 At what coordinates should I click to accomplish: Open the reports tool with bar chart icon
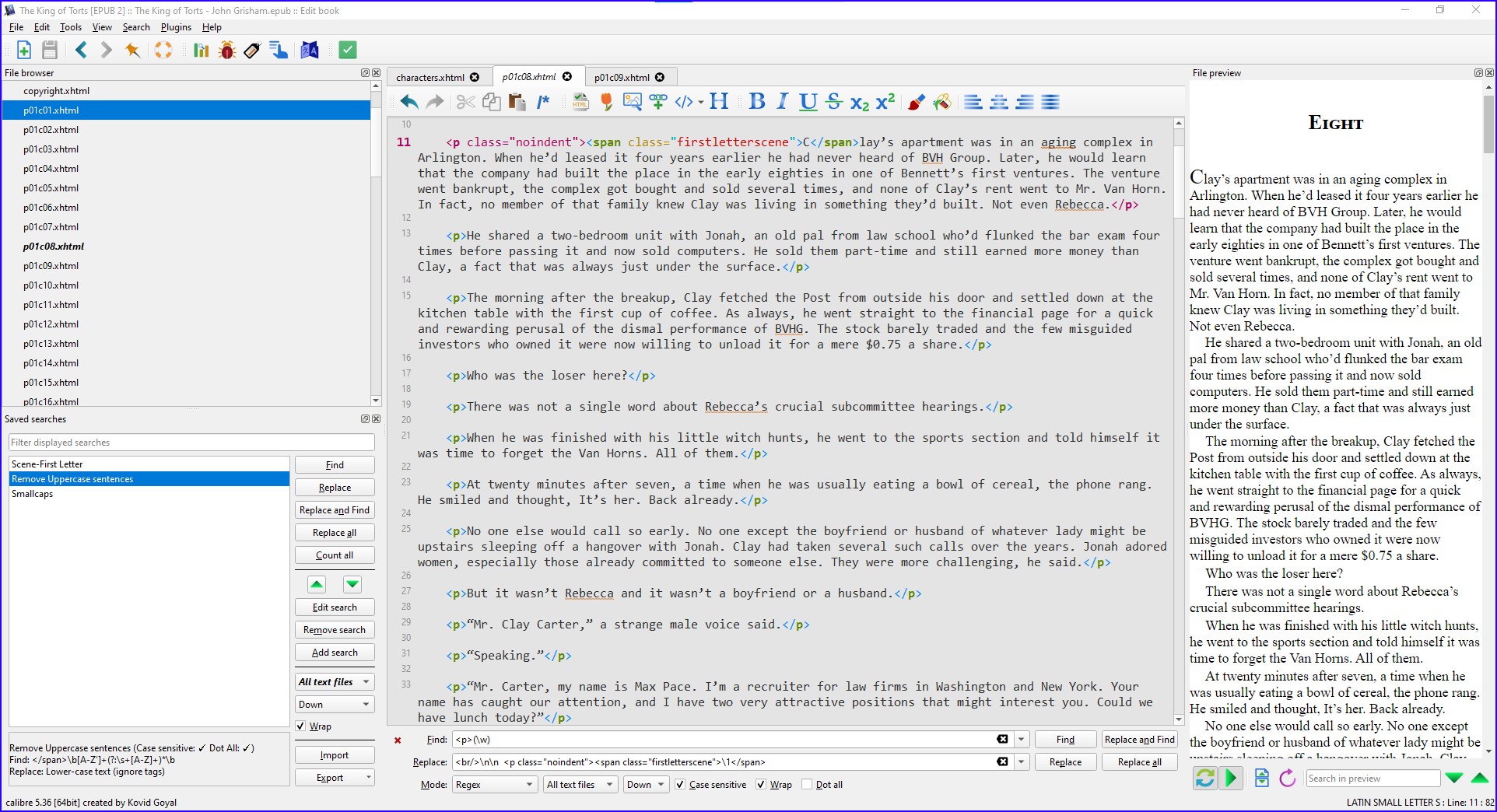202,50
